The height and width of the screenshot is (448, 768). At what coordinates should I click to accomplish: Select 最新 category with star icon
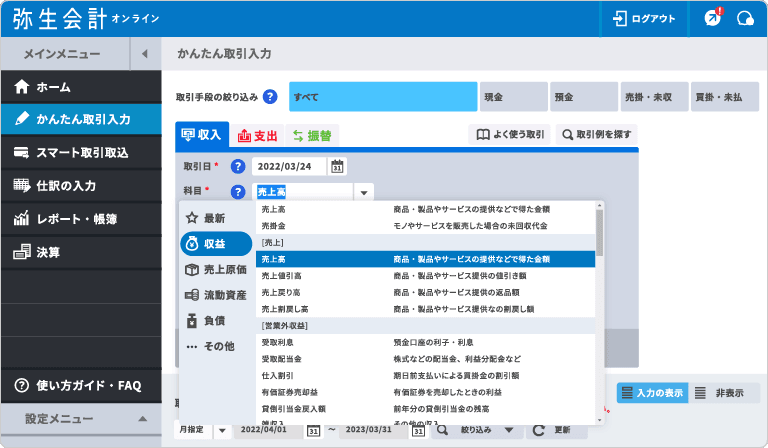click(216, 218)
